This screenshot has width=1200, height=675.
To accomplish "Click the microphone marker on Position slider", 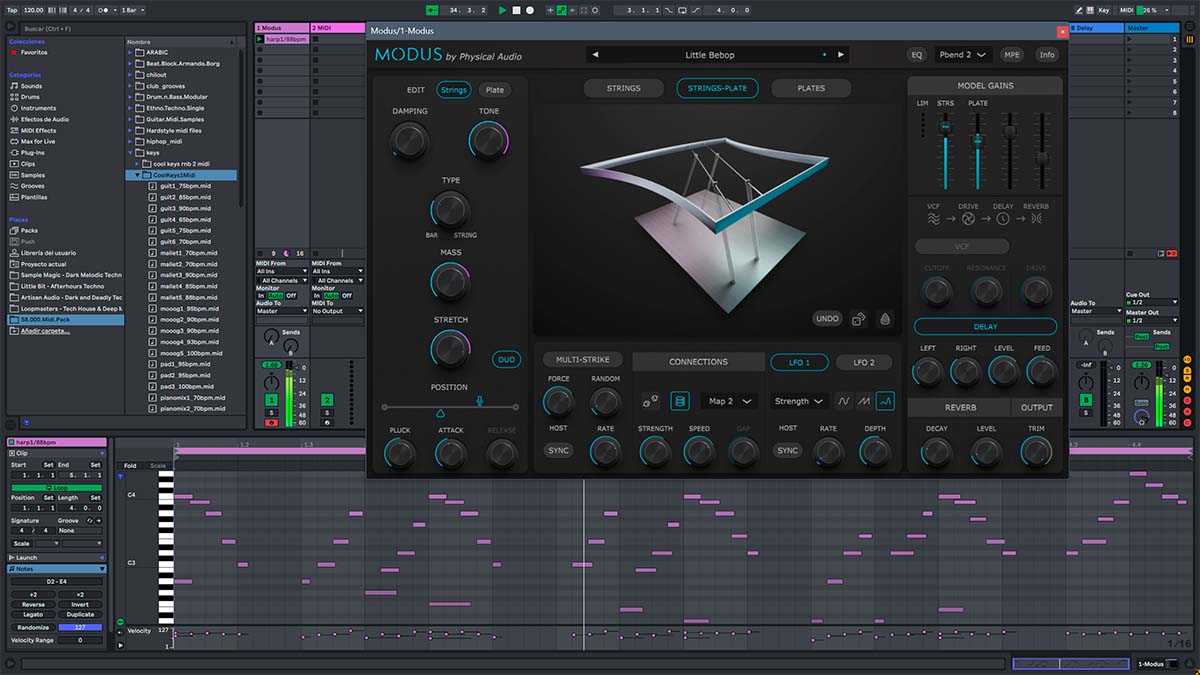I will click(480, 400).
